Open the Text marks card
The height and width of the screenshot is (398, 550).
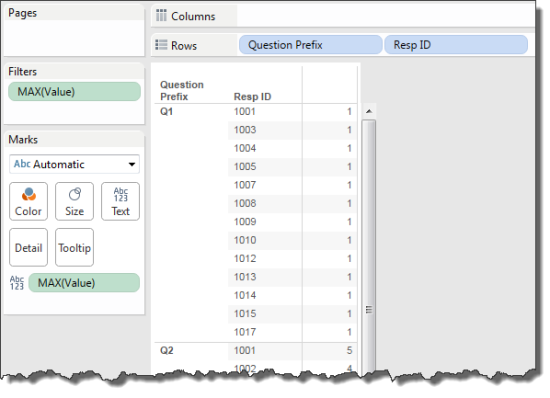[120, 201]
